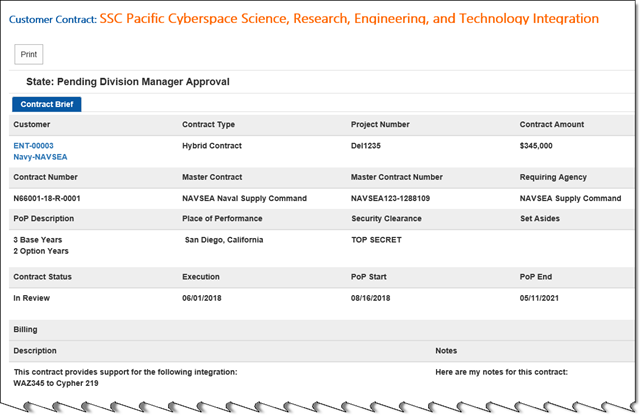This screenshot has width=640, height=415.
Task: Click contract number N66001-18-R-0001
Action: 47,198
